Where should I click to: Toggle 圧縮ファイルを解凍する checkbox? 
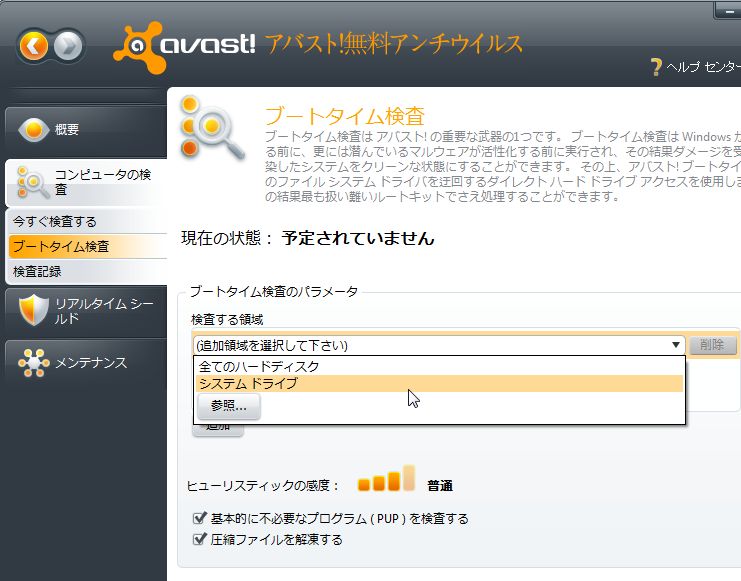199,538
